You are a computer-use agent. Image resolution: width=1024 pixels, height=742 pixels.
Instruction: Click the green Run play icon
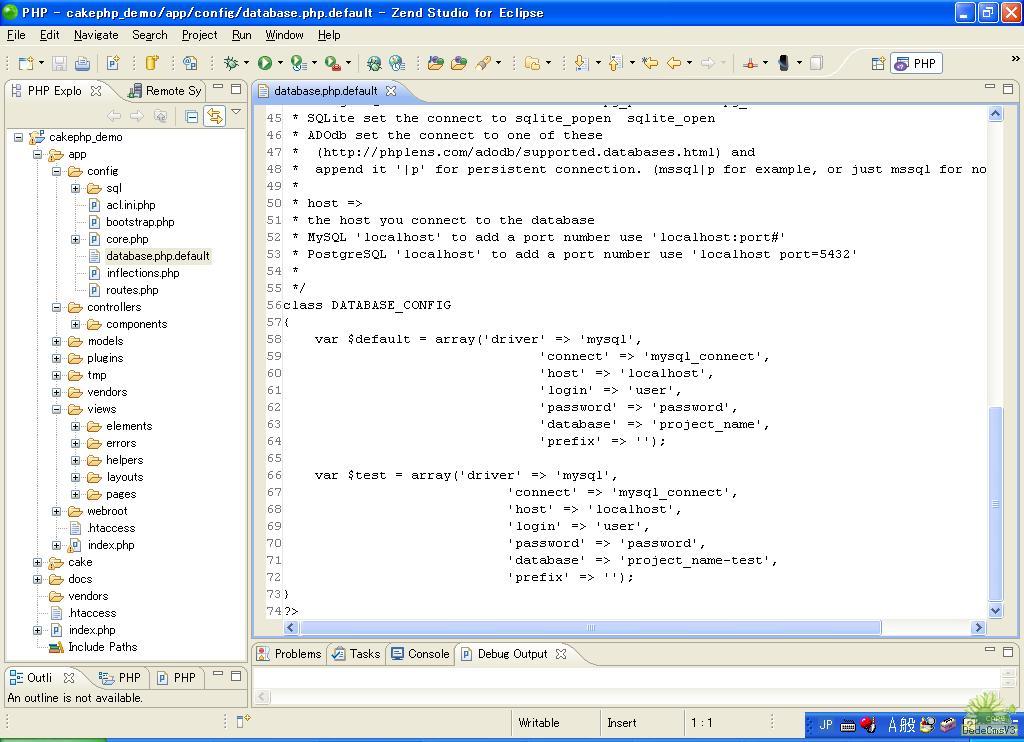264,63
